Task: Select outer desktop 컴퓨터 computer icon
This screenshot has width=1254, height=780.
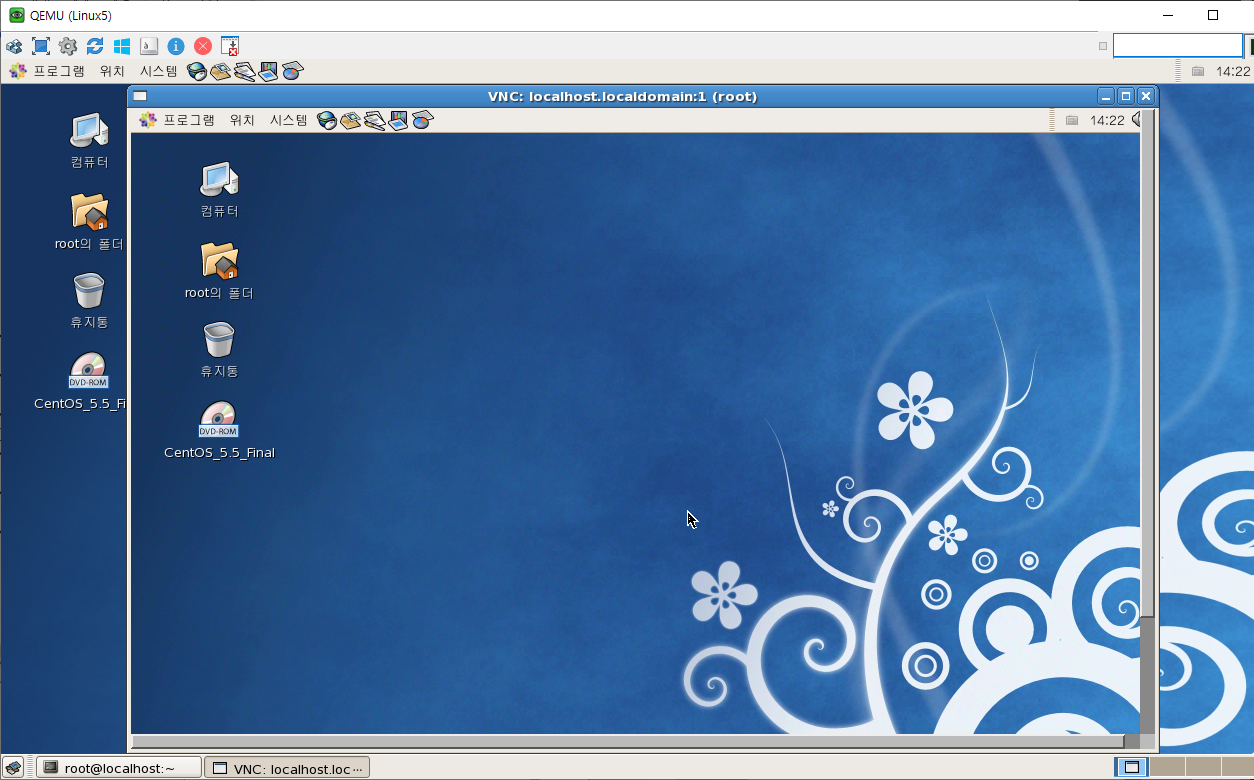Action: (x=89, y=140)
